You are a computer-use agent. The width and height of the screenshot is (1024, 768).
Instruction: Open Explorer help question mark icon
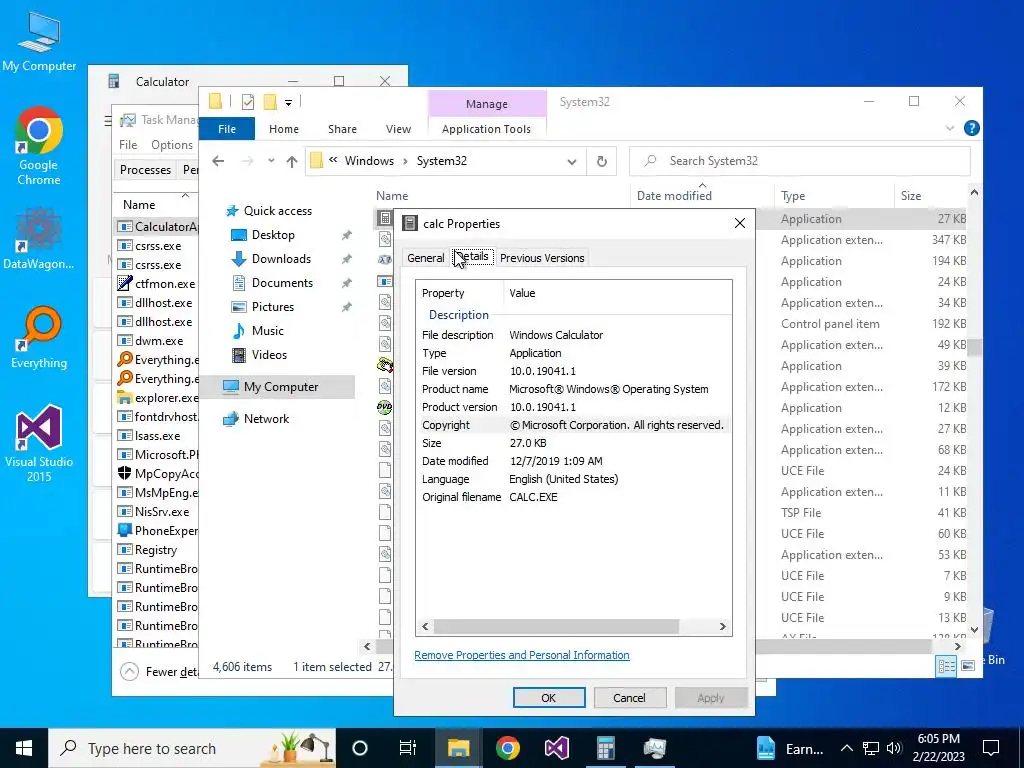pos(971,129)
